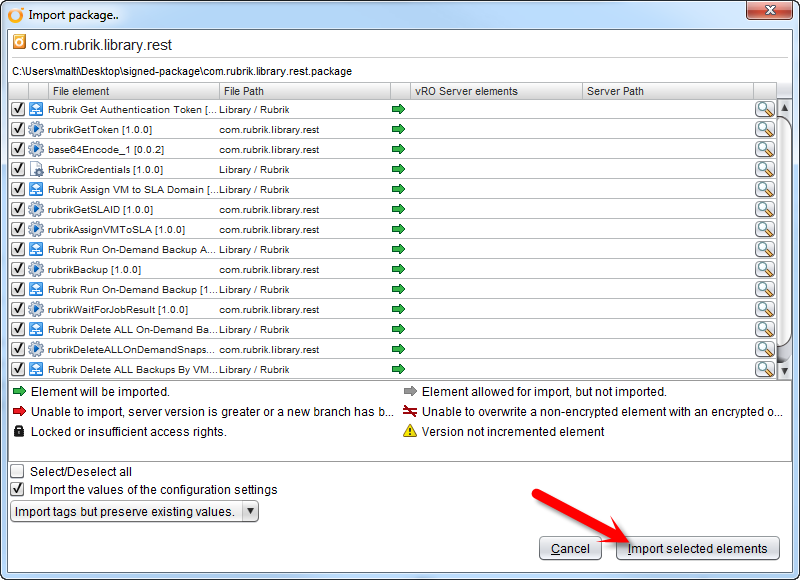Click magnifier for Rubrik Delete ALL On-Demand Ba... row
Viewport: 800px width, 580px height.
tap(764, 329)
